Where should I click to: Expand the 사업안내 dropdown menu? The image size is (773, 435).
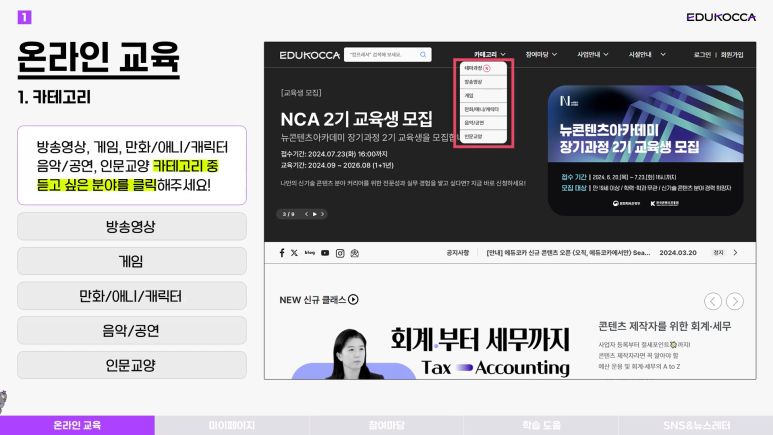[593, 54]
